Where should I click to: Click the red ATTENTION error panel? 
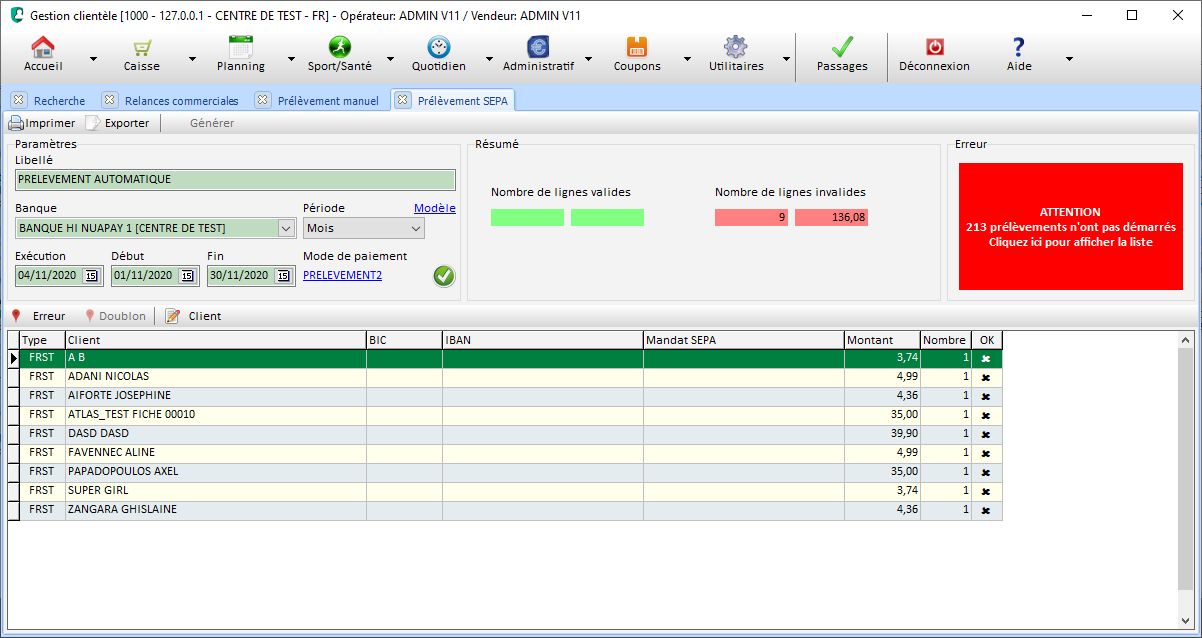(x=1069, y=227)
